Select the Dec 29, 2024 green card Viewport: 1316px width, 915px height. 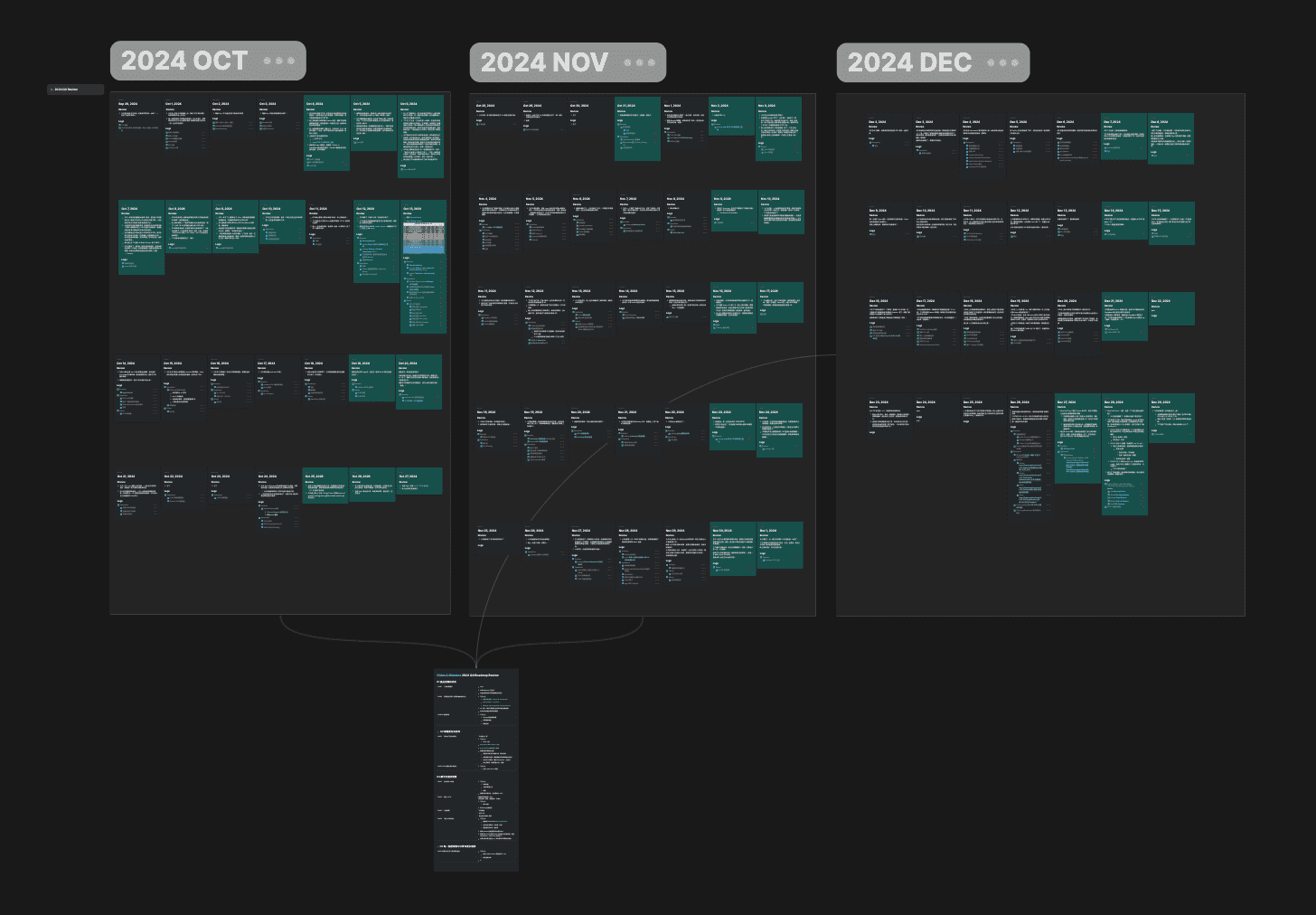point(1172,419)
